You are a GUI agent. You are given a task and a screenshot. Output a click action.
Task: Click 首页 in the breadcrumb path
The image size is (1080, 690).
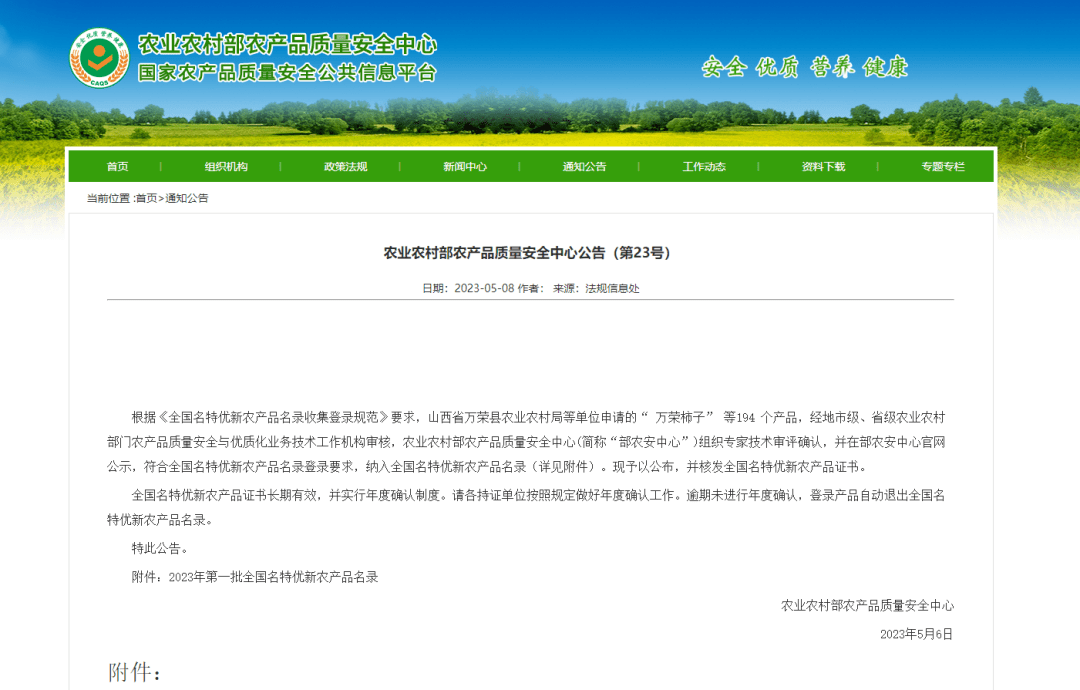coord(146,198)
